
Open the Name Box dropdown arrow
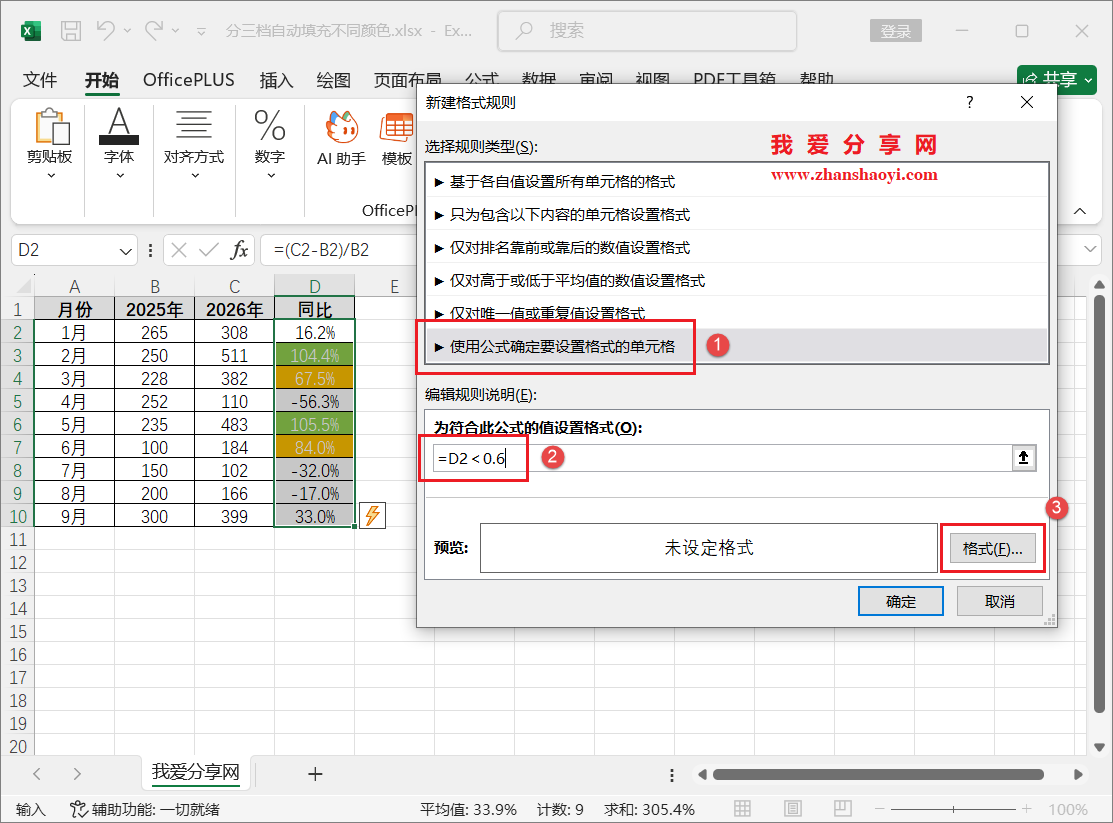(126, 251)
